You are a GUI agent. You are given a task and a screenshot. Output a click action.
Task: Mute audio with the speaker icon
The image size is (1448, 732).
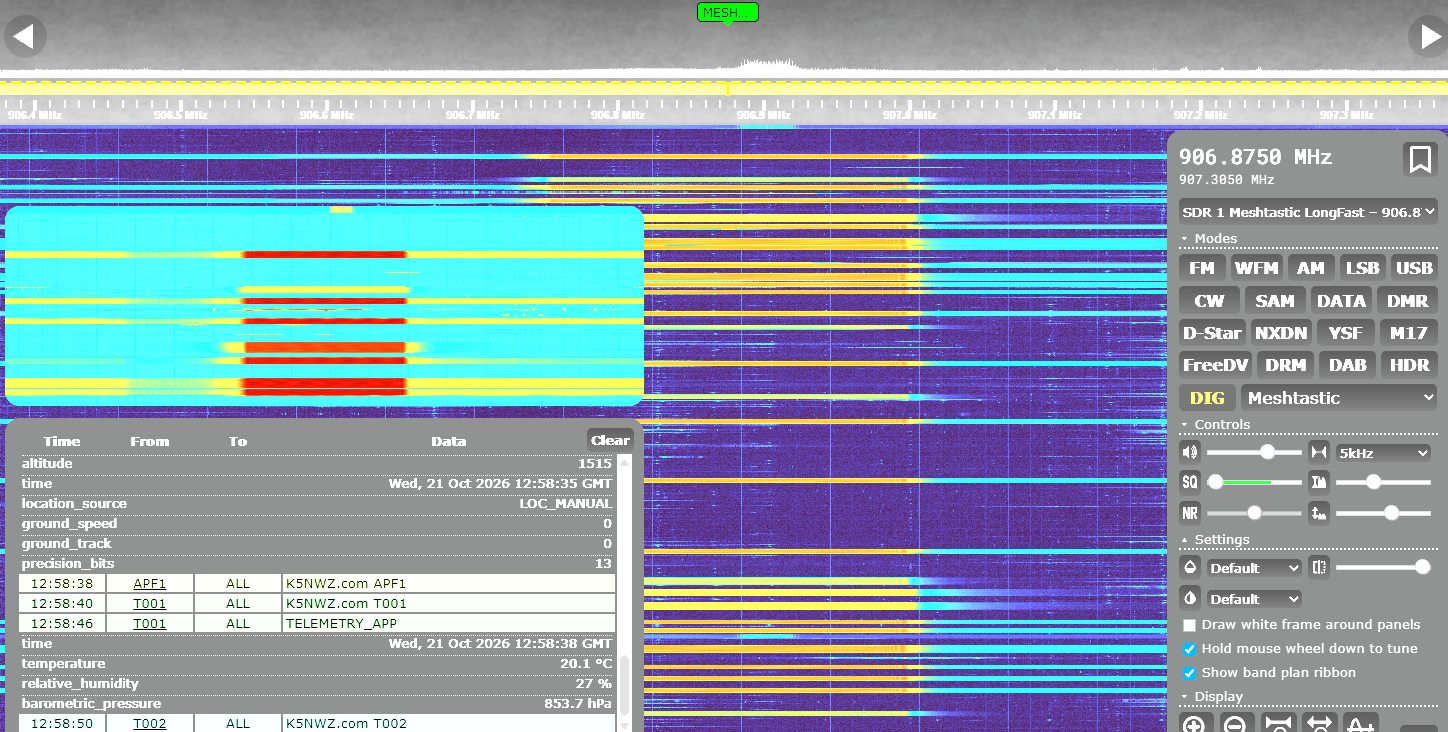(1190, 452)
